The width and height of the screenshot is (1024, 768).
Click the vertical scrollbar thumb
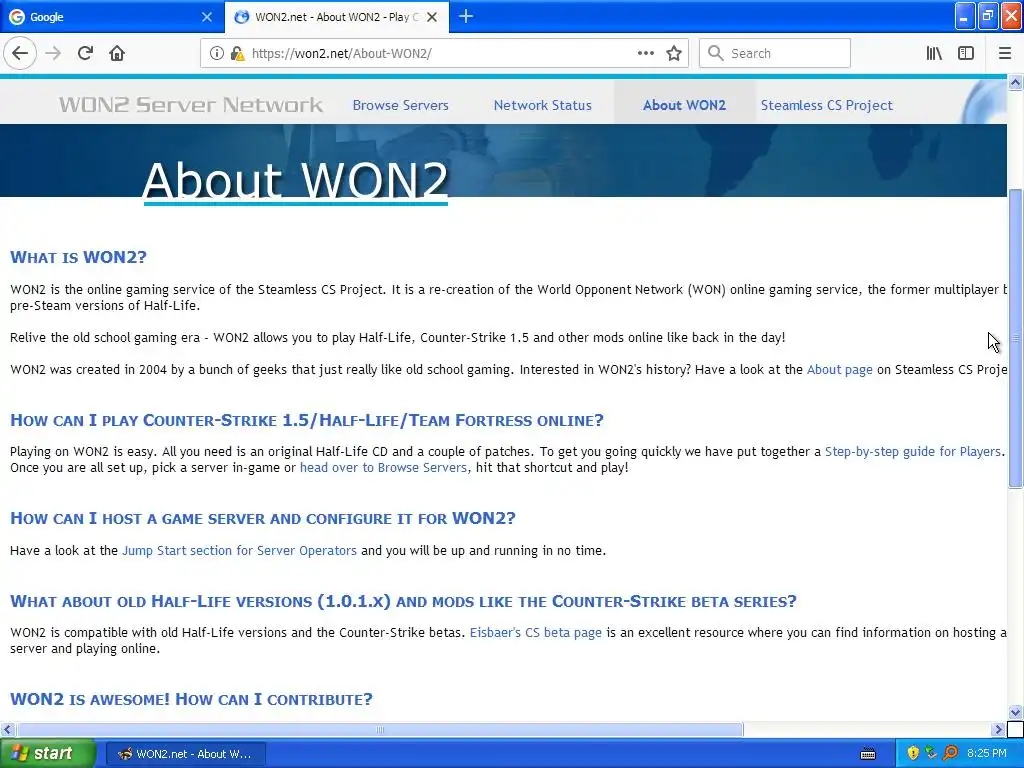tap(1015, 338)
